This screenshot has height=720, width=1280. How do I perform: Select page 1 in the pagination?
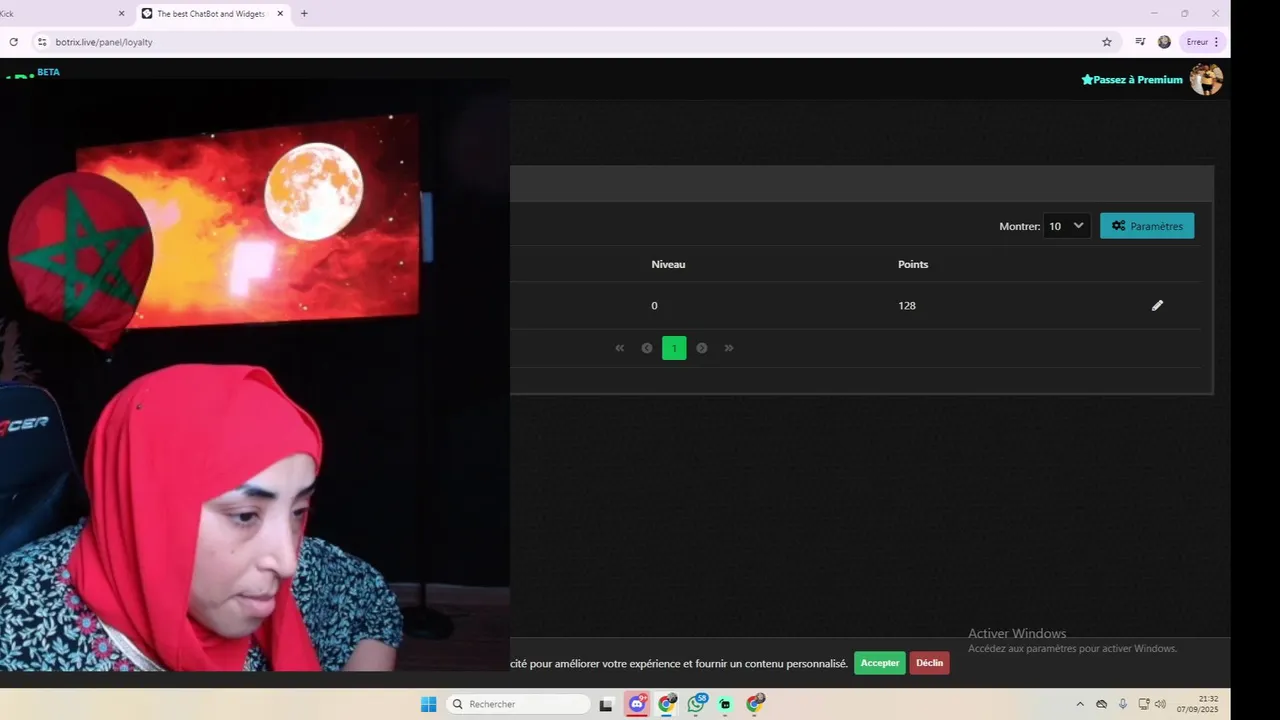(674, 348)
